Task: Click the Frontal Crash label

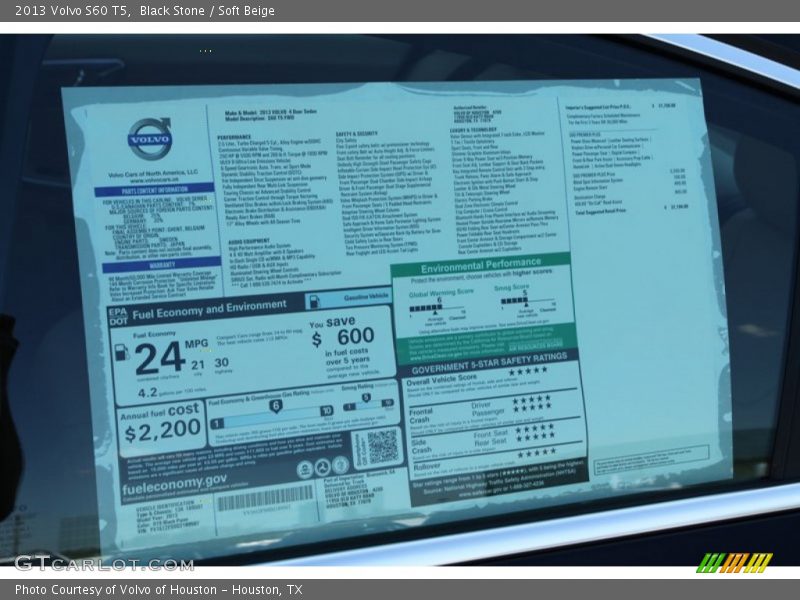Action: point(421,415)
